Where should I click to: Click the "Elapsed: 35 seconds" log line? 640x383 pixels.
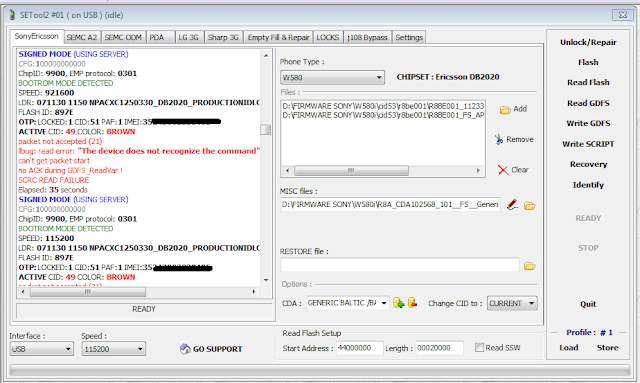[53, 190]
